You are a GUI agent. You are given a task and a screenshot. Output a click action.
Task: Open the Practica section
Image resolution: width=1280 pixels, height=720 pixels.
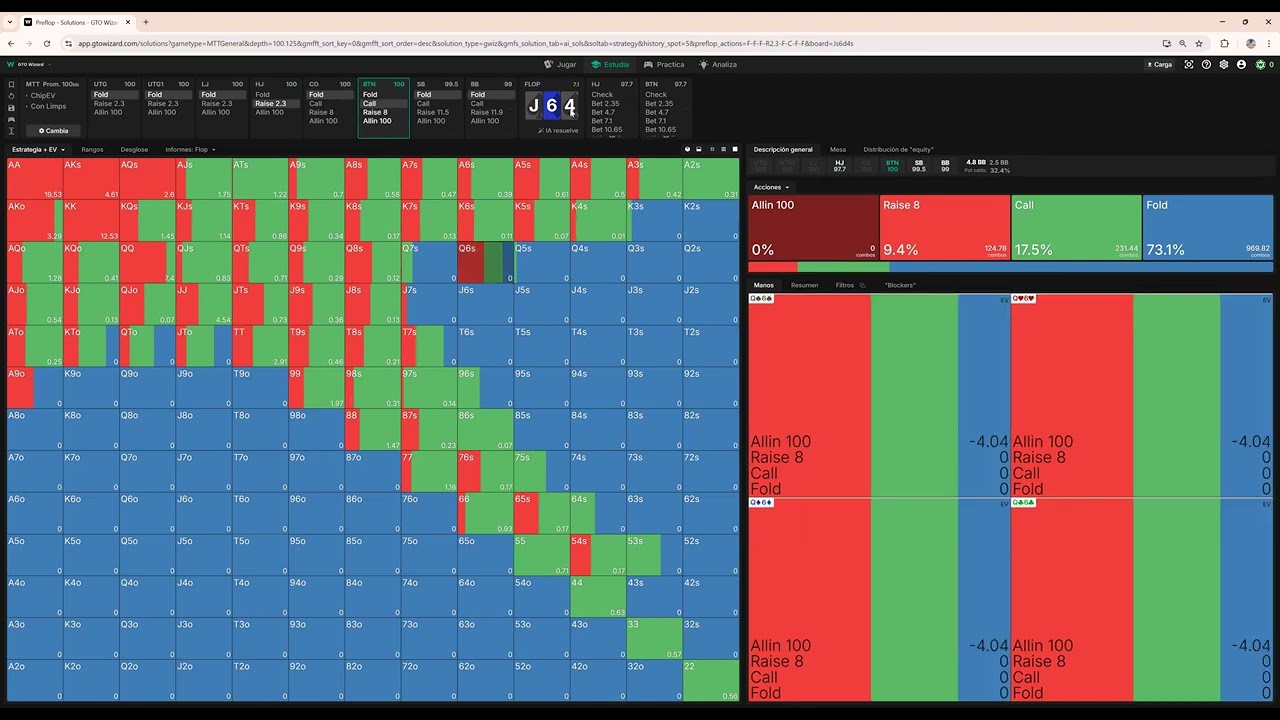coord(664,64)
